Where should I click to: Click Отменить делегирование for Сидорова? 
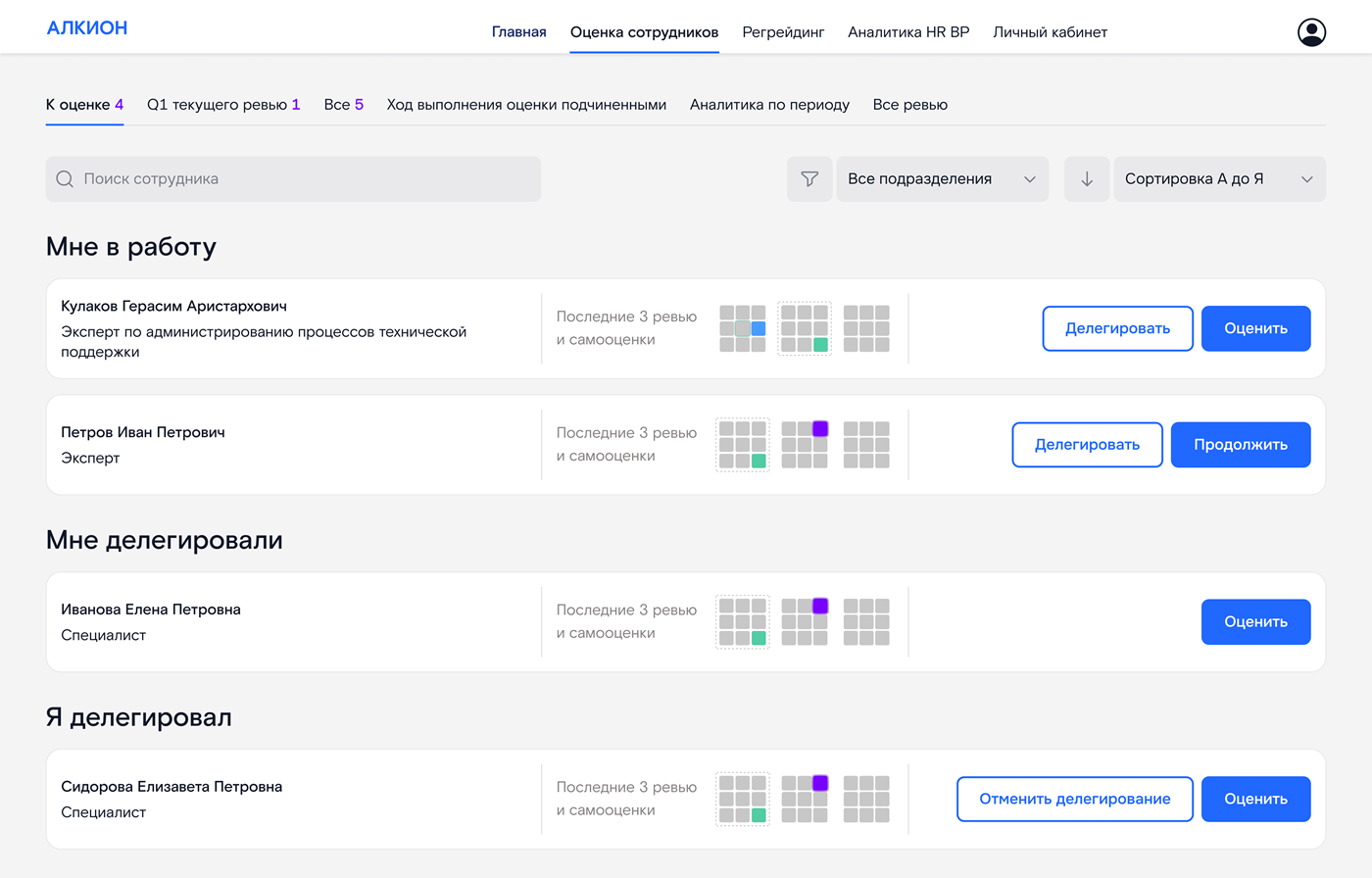click(x=1074, y=799)
